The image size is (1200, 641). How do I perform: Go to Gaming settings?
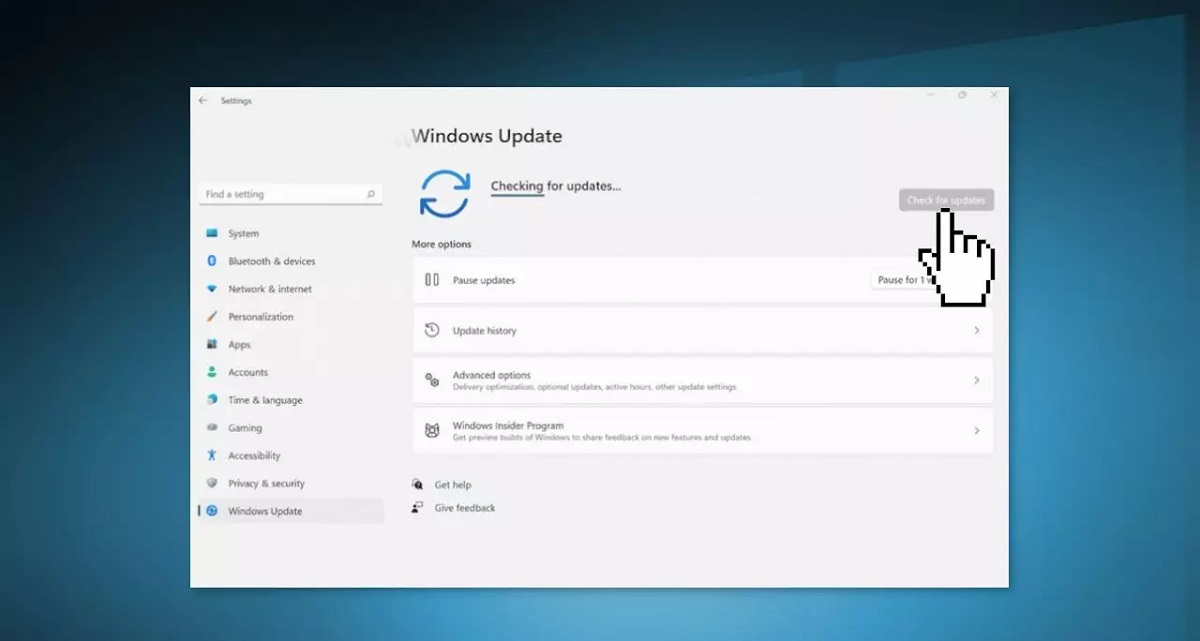(x=291, y=428)
